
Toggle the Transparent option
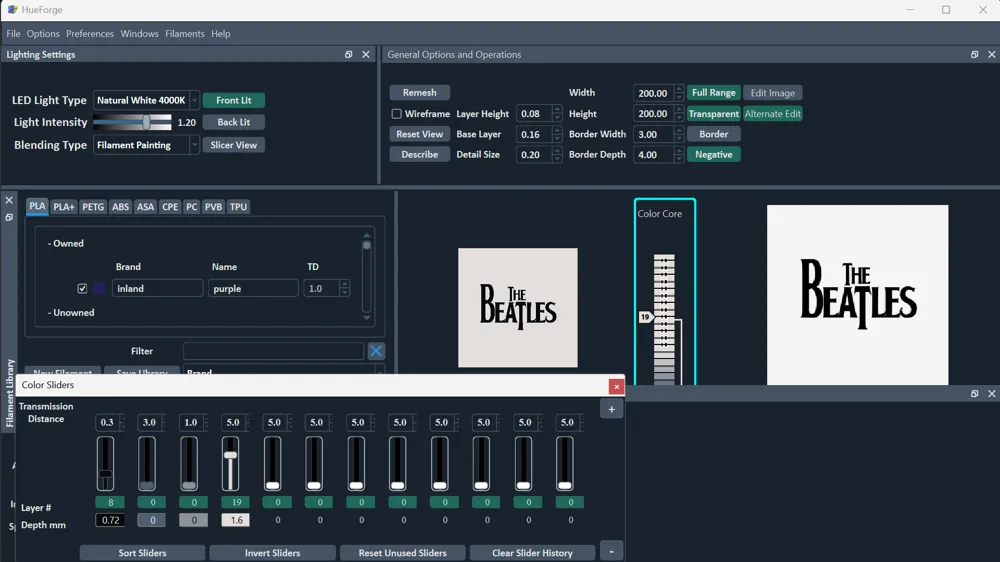click(x=714, y=114)
